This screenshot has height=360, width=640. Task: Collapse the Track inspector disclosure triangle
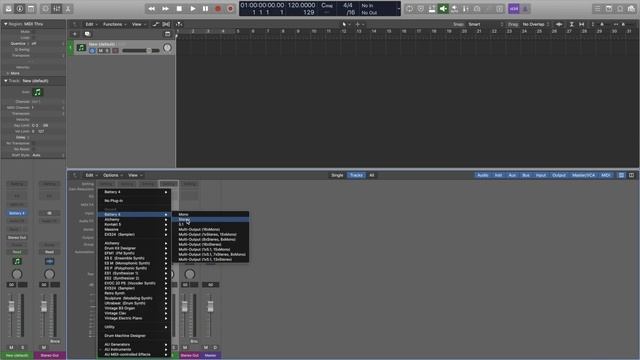[5, 81]
